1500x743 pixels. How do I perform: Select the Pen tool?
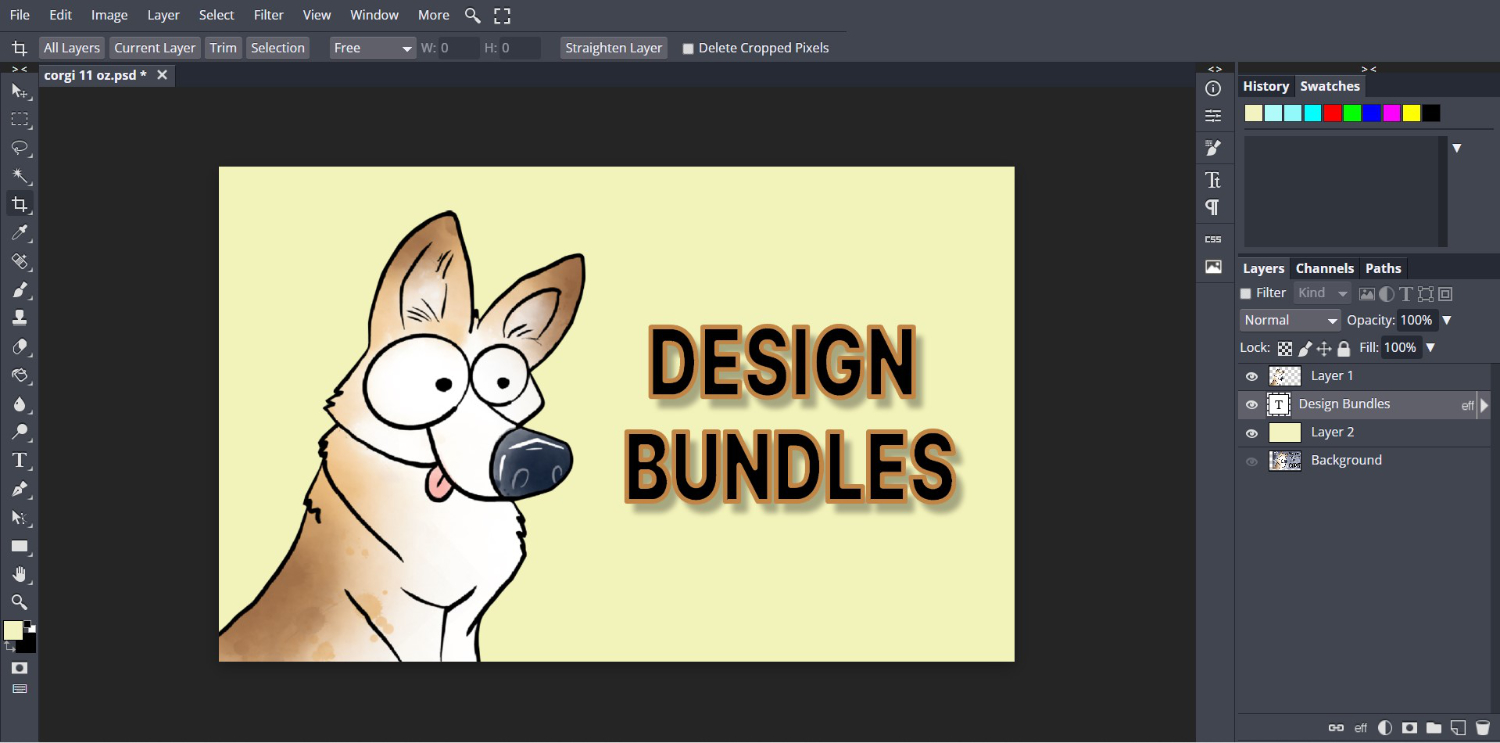[x=19, y=489]
